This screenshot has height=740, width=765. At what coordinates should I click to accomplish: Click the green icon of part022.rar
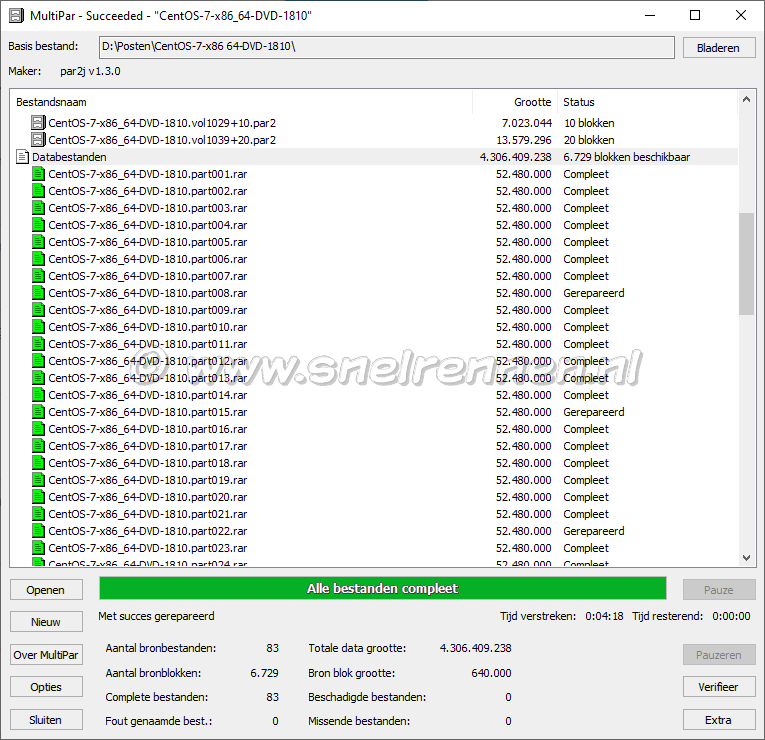pos(38,531)
